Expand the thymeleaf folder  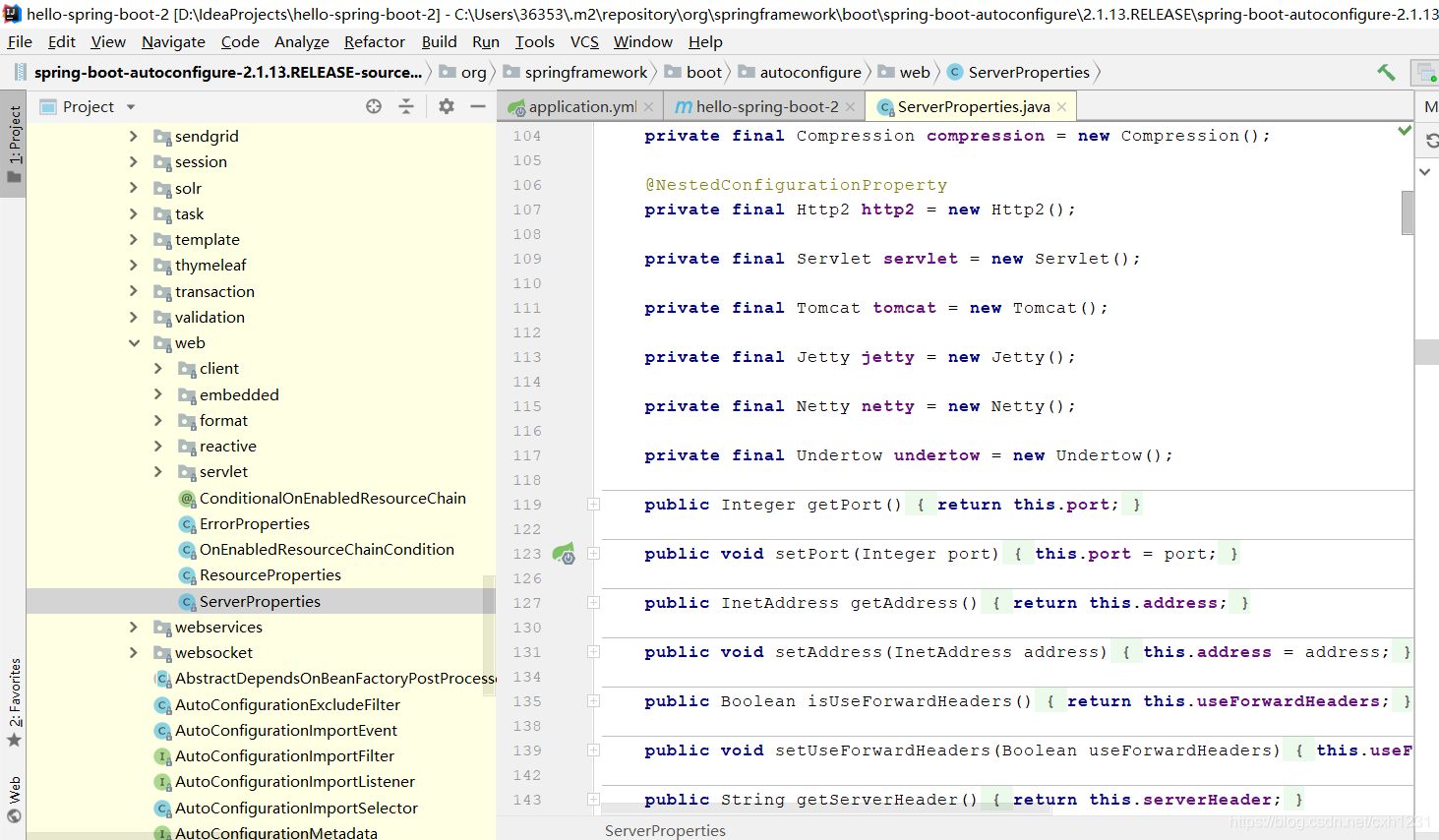(x=134, y=265)
